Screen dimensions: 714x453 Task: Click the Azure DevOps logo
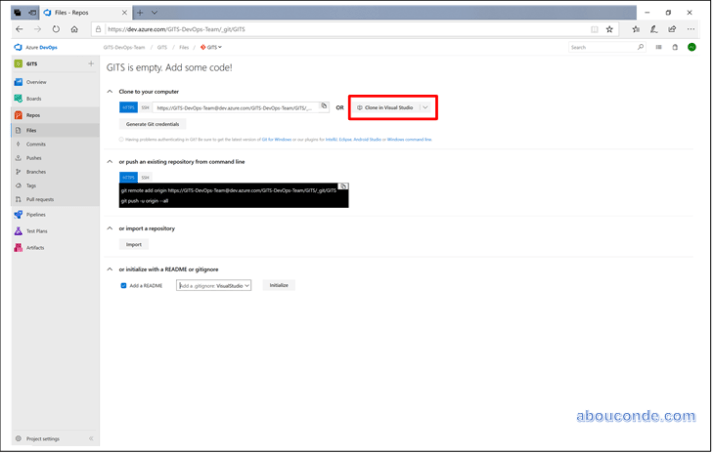point(35,47)
